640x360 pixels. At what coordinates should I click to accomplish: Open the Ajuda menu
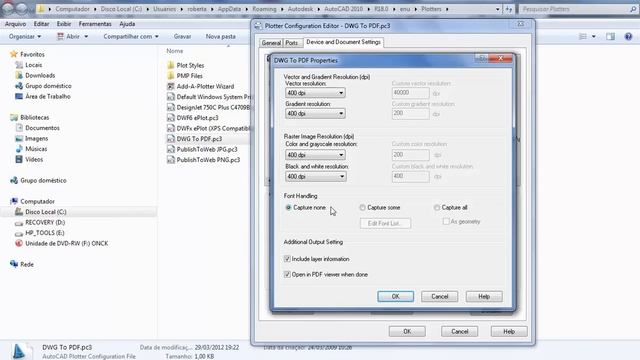[127, 24]
